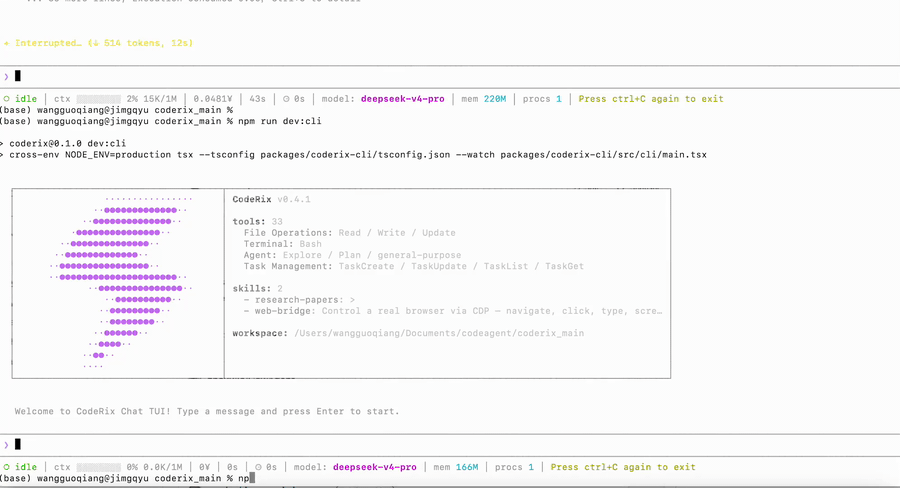Click the 'Explore' agent name
Viewport: 900px width, 488px height.
302,255
